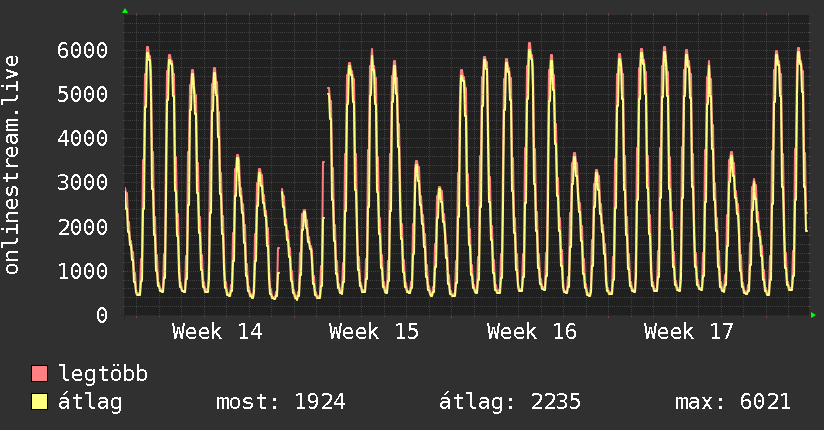Image resolution: width=824 pixels, height=430 pixels.
Task: Select the Week 14 axis label
Action: [217, 331]
